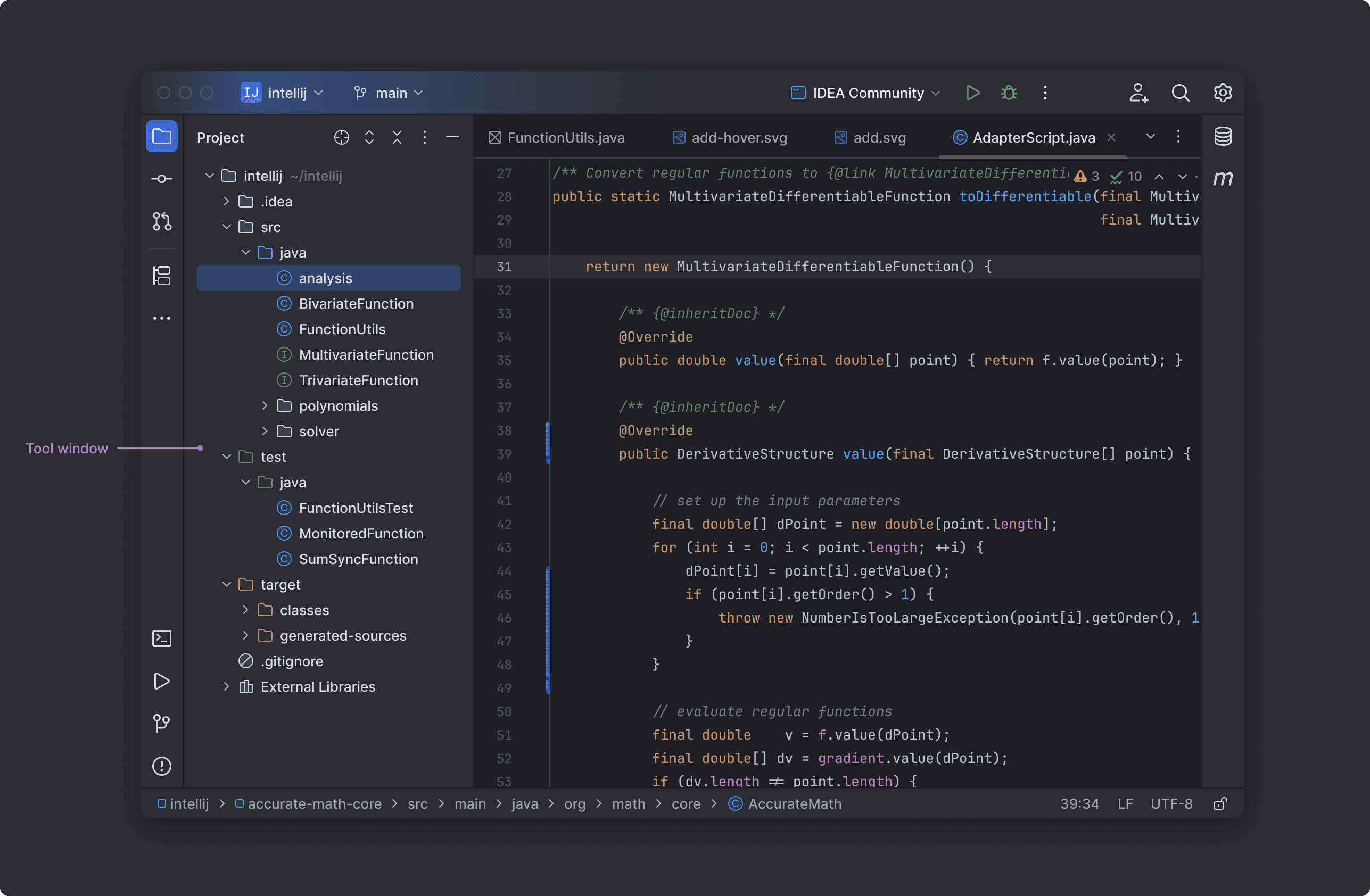Screen dimensions: 1370x896
Task: Select the analysis class in Project tree
Action: coord(326,277)
